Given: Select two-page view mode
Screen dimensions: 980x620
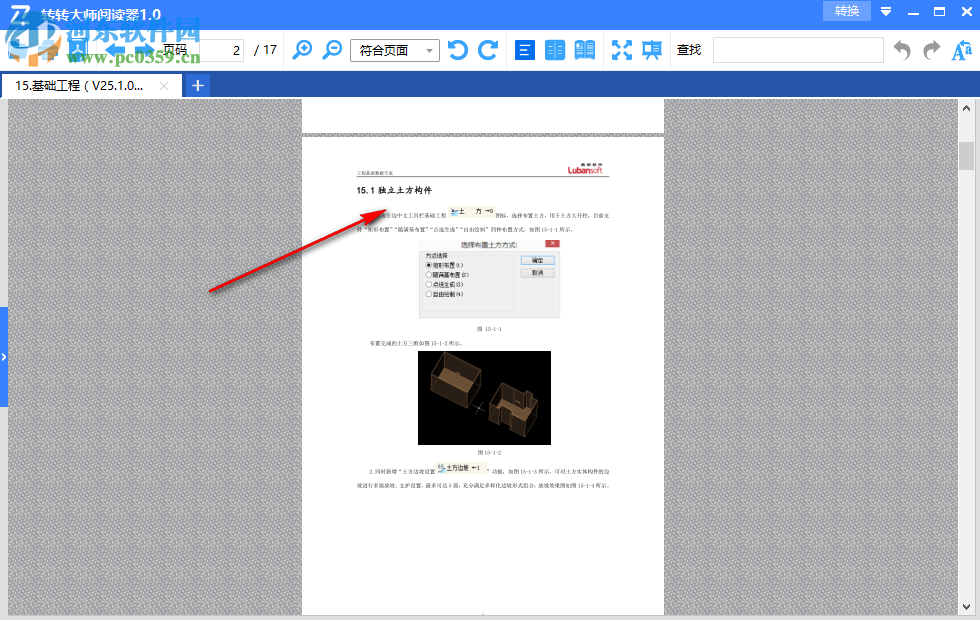Looking at the screenshot, I should point(554,50).
